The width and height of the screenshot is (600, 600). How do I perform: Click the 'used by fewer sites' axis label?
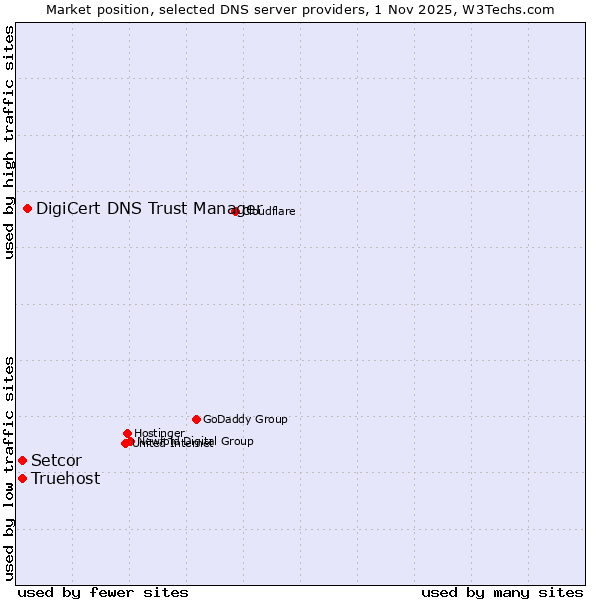tap(103, 592)
